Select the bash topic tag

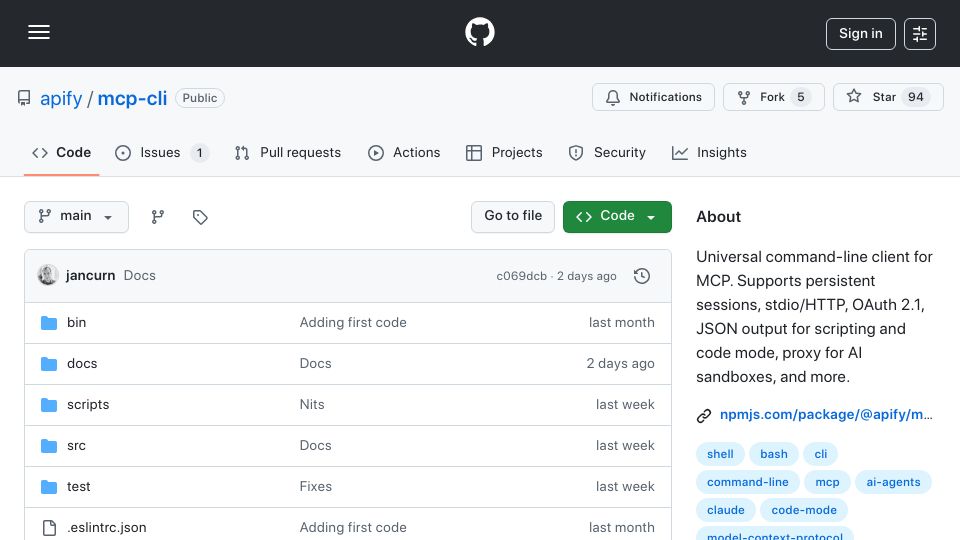click(x=774, y=454)
